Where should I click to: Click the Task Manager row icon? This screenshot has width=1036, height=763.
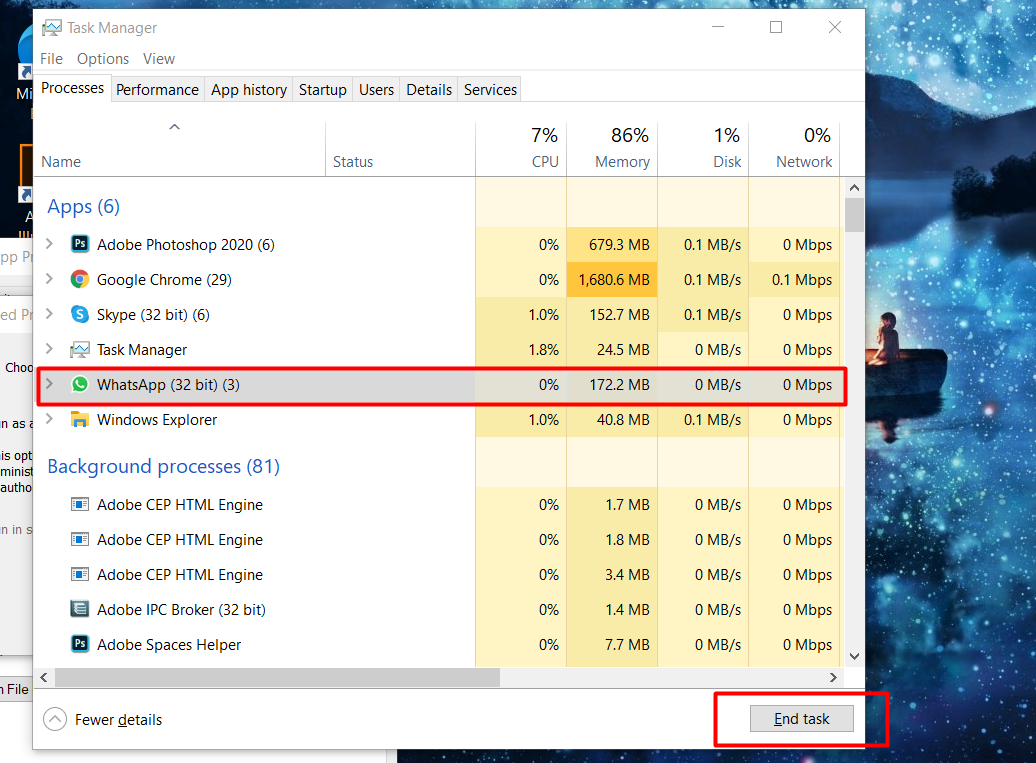(80, 349)
